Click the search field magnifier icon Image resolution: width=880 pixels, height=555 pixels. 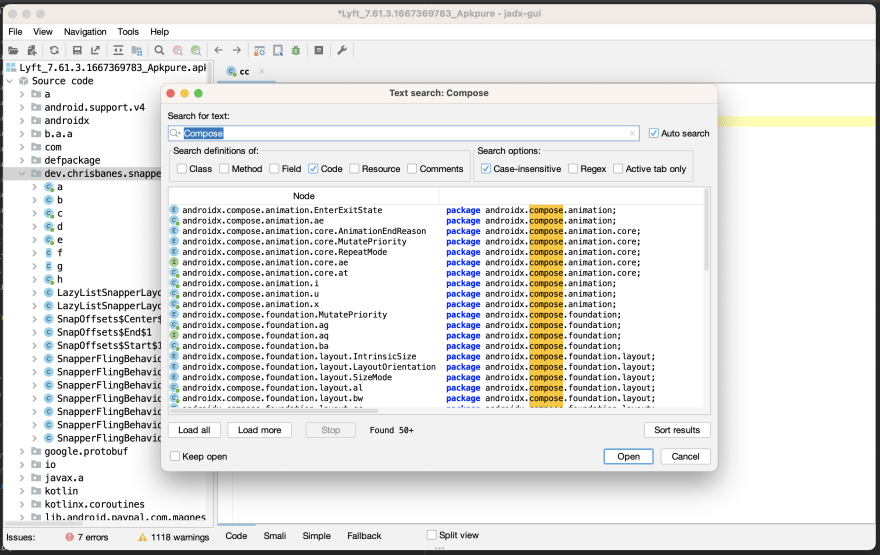[175, 133]
